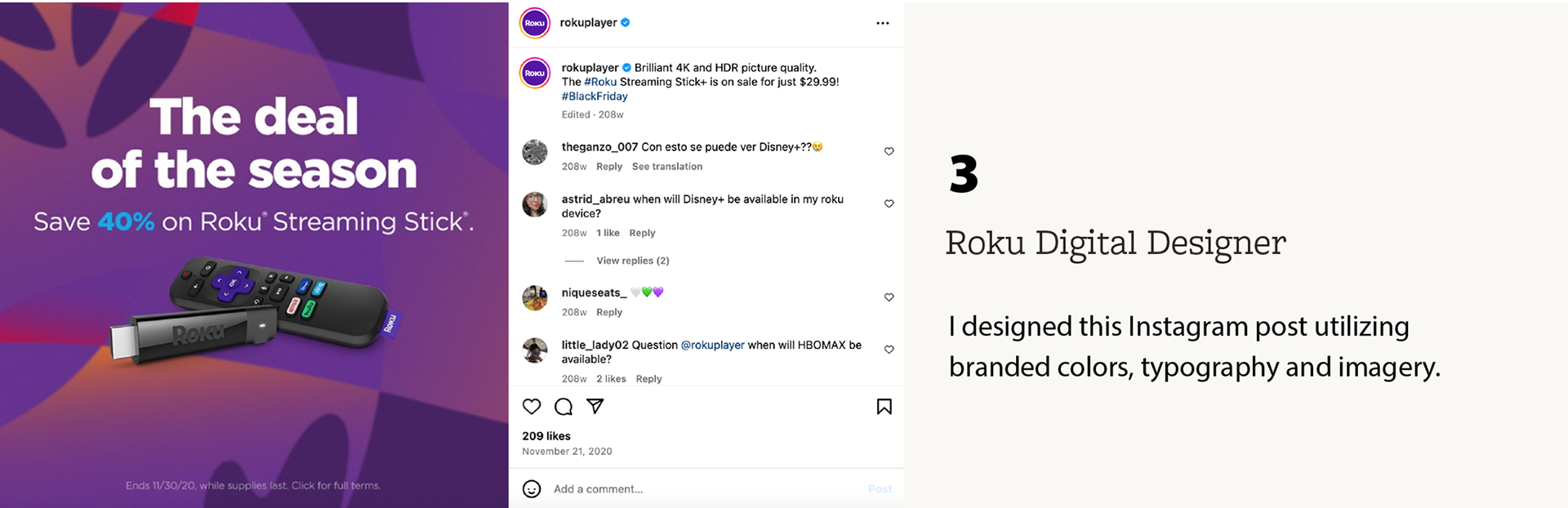1568x508 pixels.
Task: Open the emoji picker smiley icon
Action: point(532,488)
